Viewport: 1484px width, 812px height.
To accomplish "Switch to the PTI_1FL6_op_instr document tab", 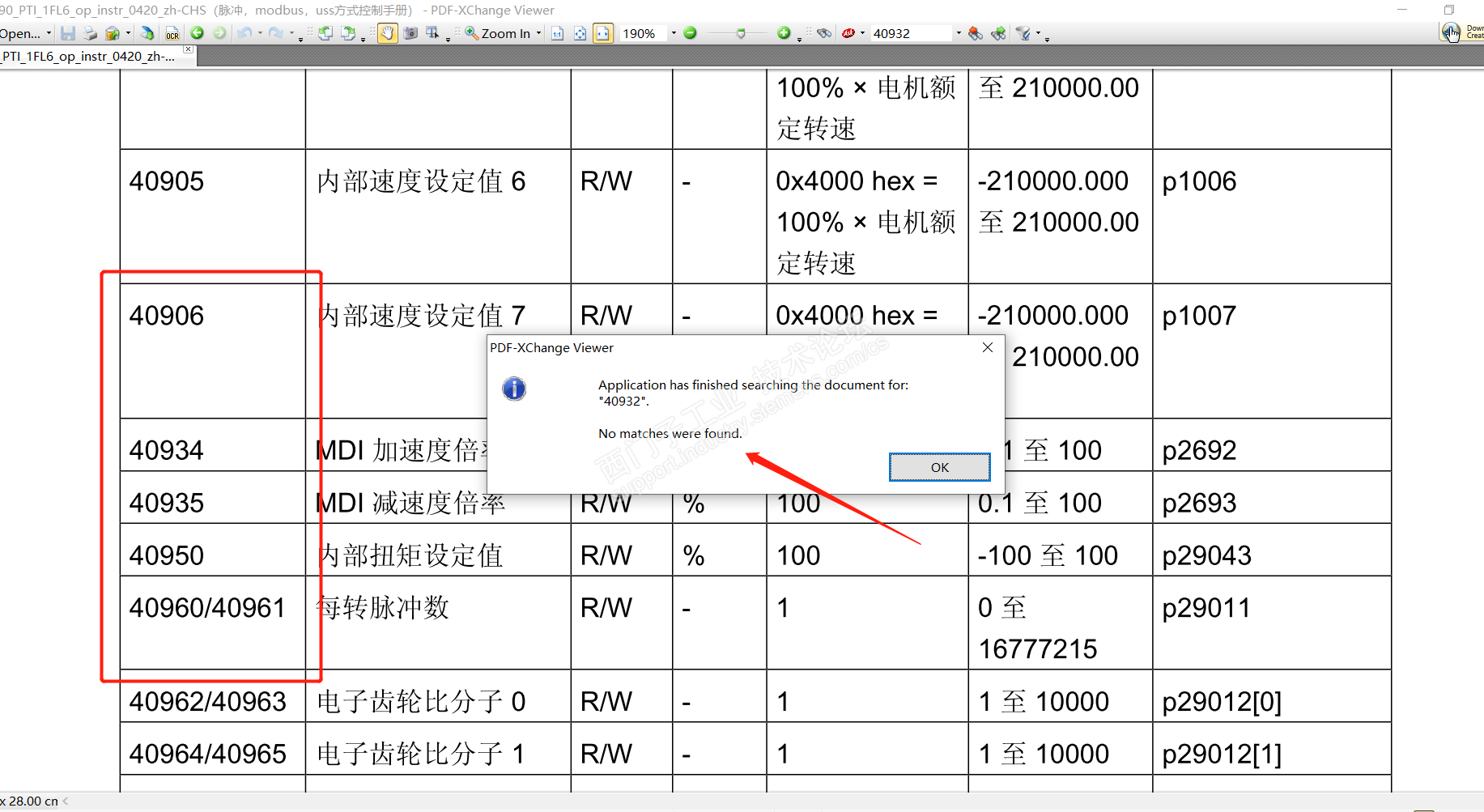I will click(89, 57).
